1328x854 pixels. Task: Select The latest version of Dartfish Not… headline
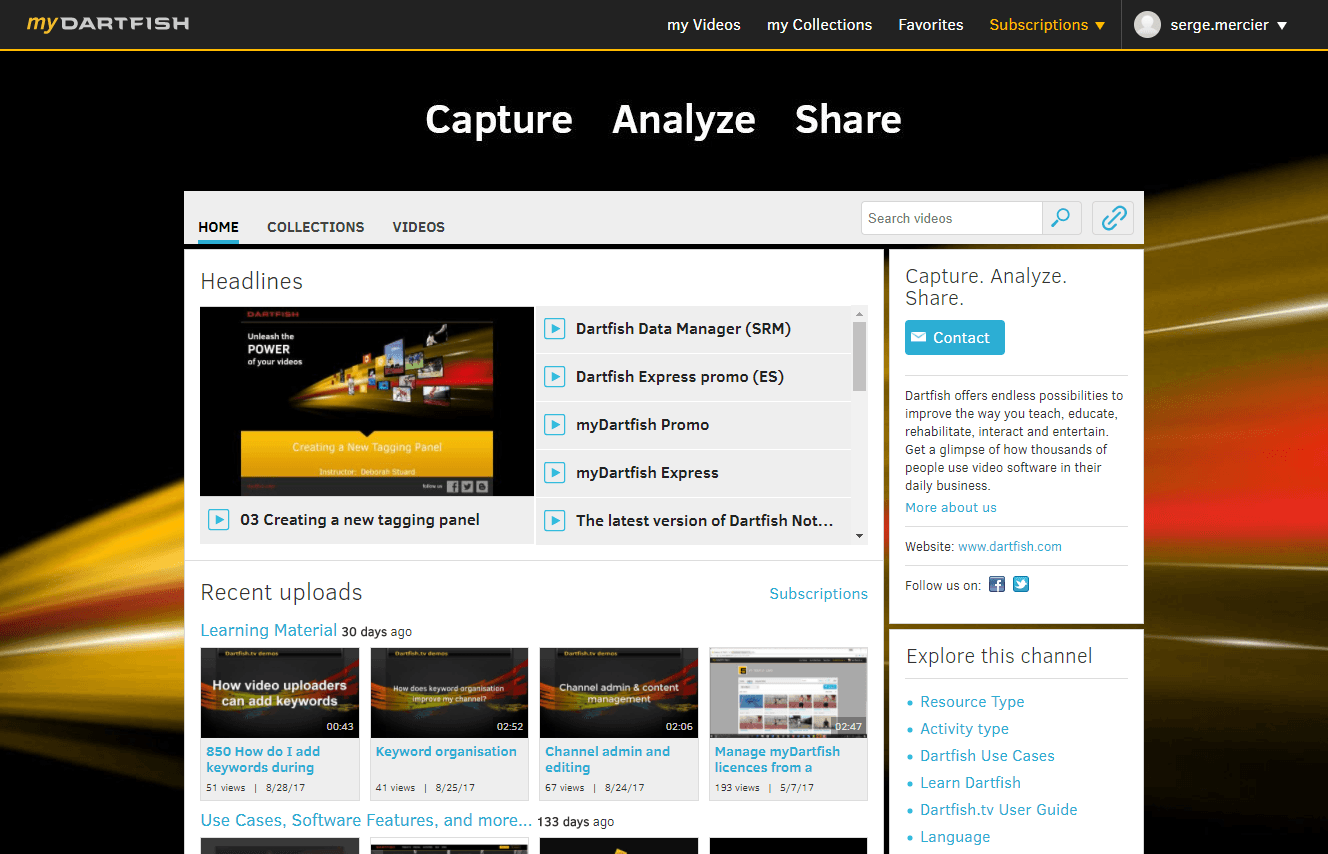[704, 521]
